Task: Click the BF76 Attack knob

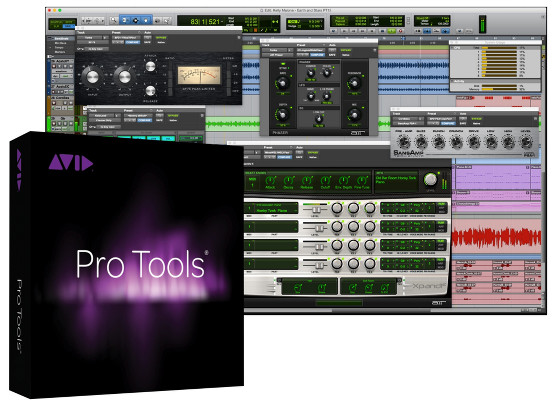Action: (150, 66)
